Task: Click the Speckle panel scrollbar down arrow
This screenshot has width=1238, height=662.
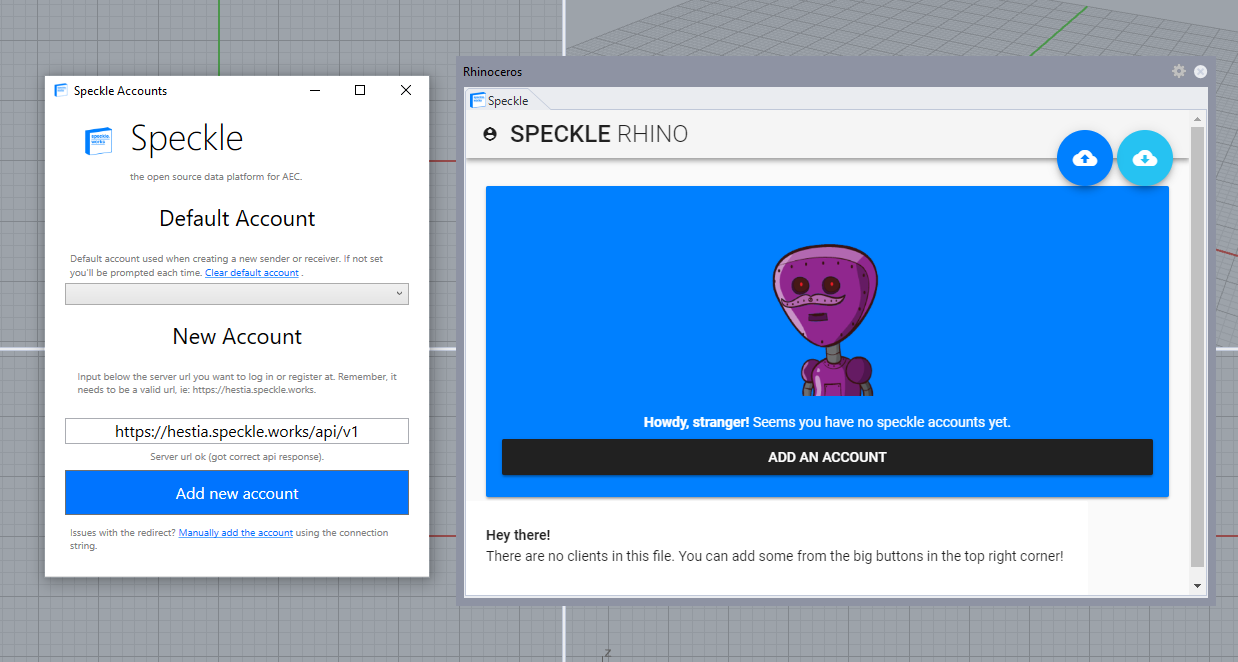Action: click(x=1197, y=585)
